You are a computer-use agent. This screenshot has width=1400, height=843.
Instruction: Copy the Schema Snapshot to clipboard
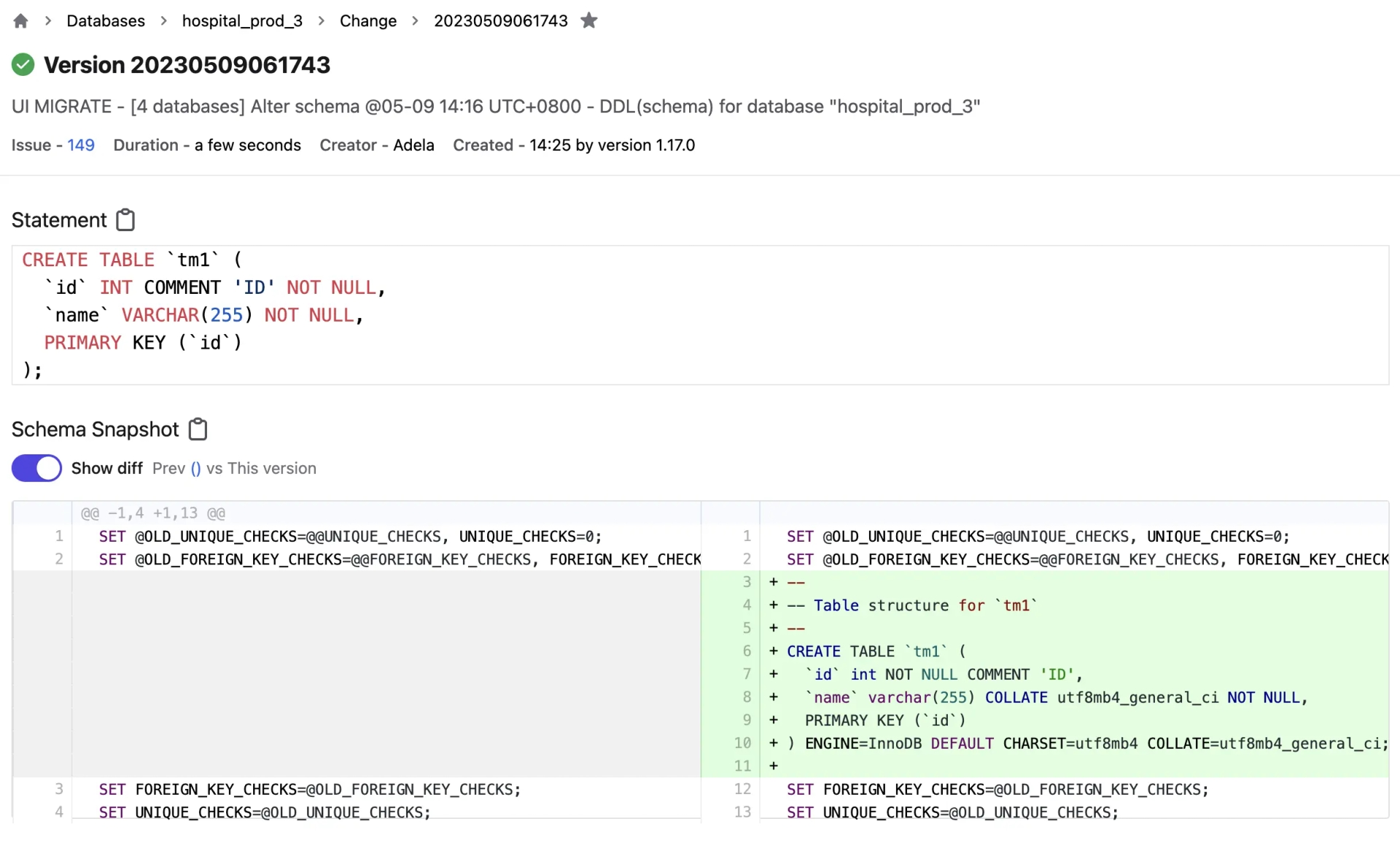(x=198, y=429)
